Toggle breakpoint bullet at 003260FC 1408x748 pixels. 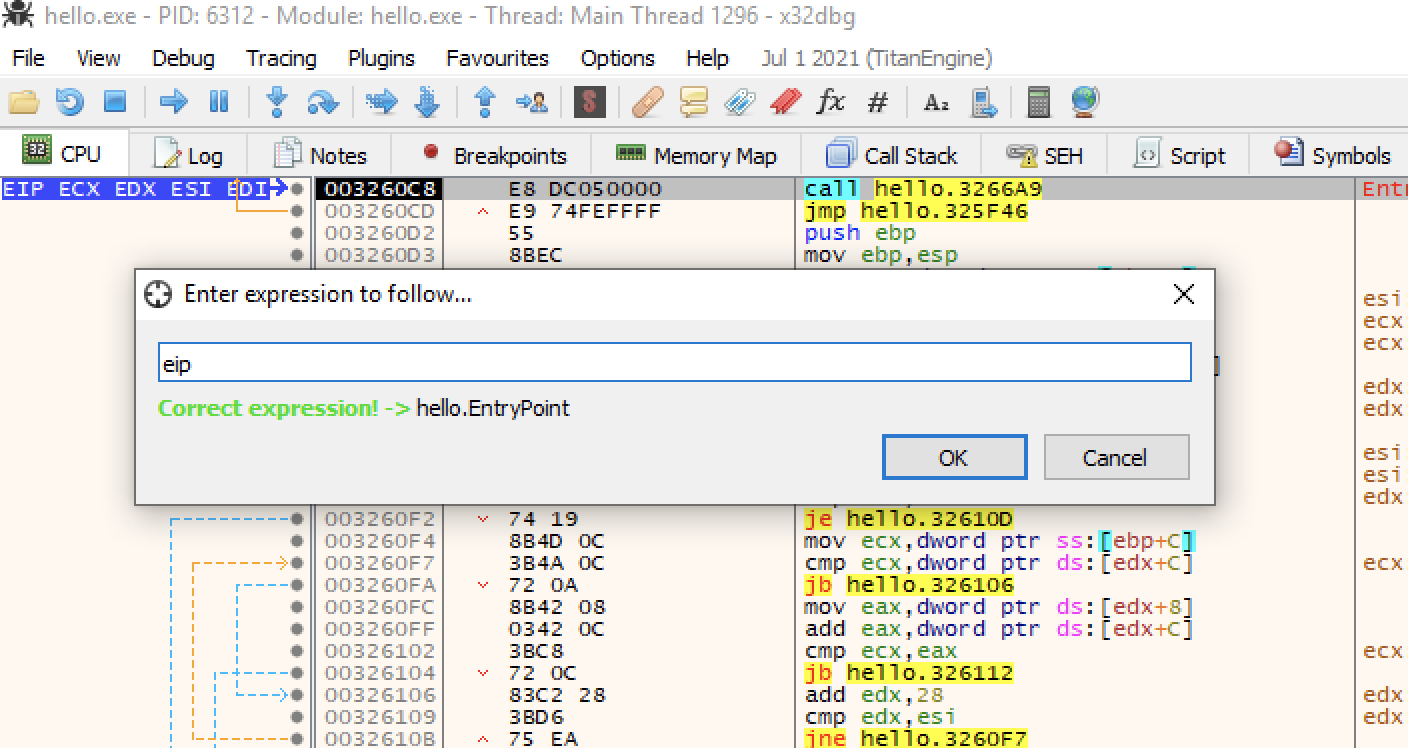point(296,607)
